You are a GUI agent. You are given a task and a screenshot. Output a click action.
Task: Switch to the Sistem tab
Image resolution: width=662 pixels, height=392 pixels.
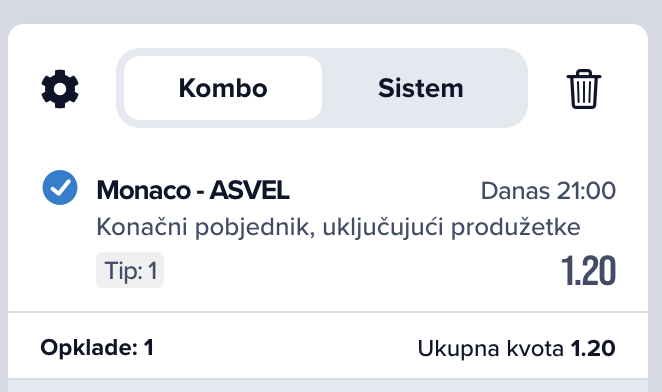pos(421,88)
